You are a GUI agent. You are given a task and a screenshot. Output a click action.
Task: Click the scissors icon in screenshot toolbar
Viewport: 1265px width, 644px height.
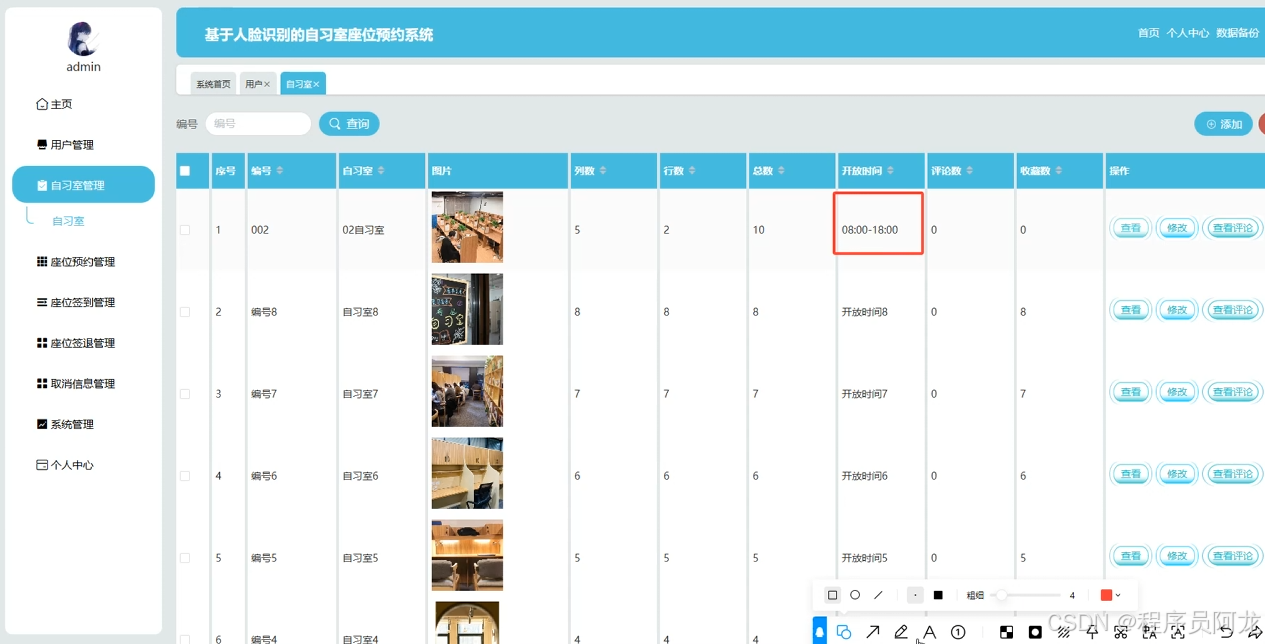coord(1121,632)
